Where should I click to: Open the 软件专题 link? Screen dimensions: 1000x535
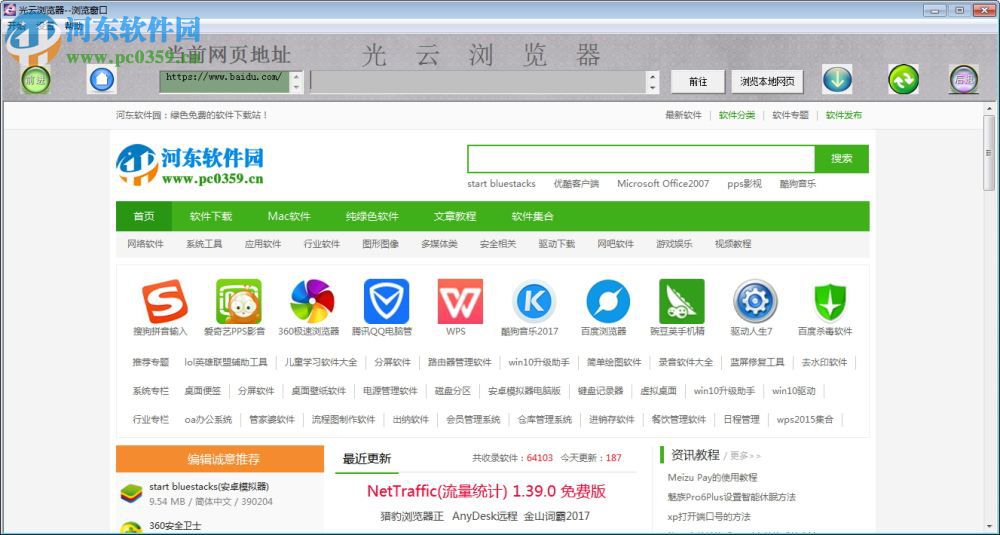click(790, 115)
